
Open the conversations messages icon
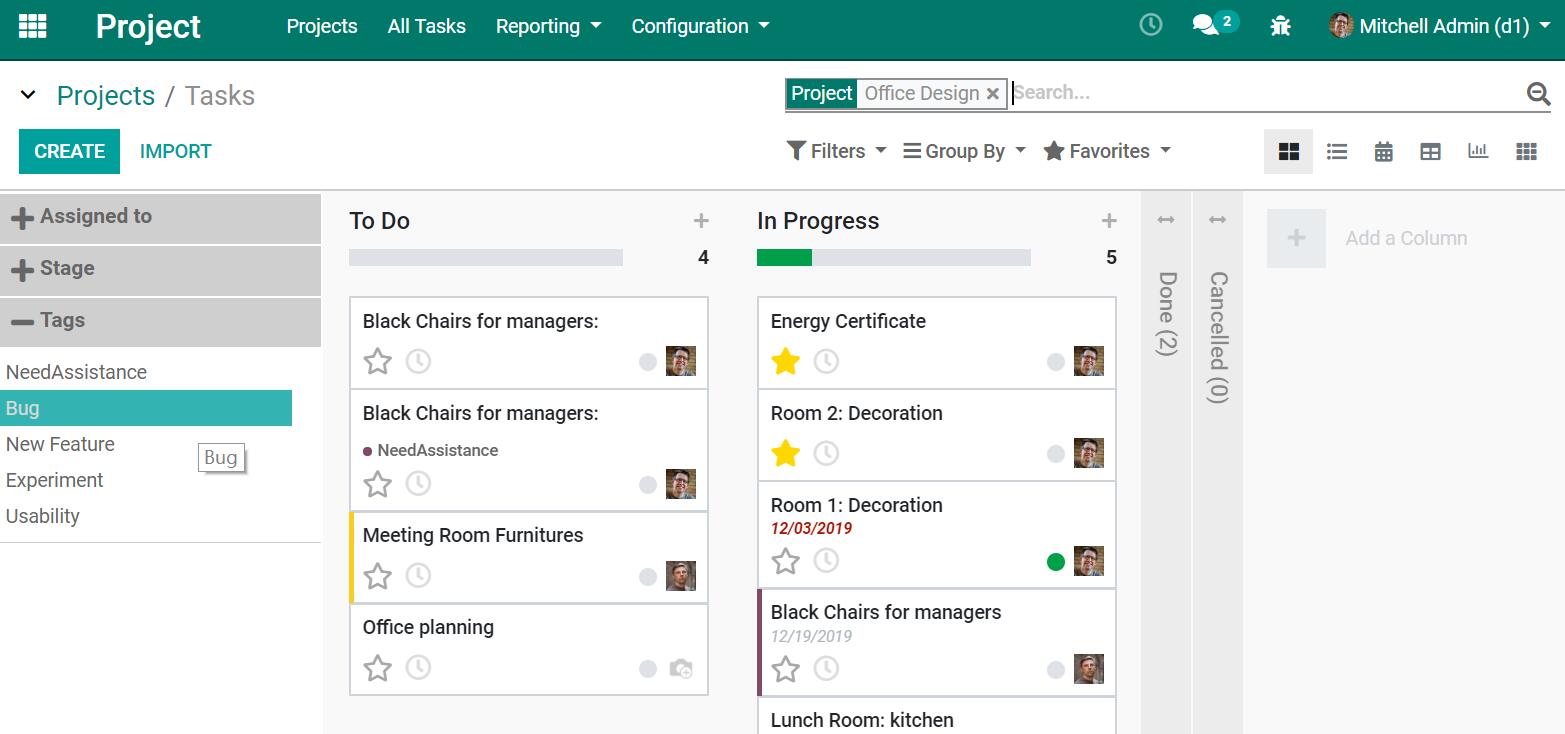1206,26
